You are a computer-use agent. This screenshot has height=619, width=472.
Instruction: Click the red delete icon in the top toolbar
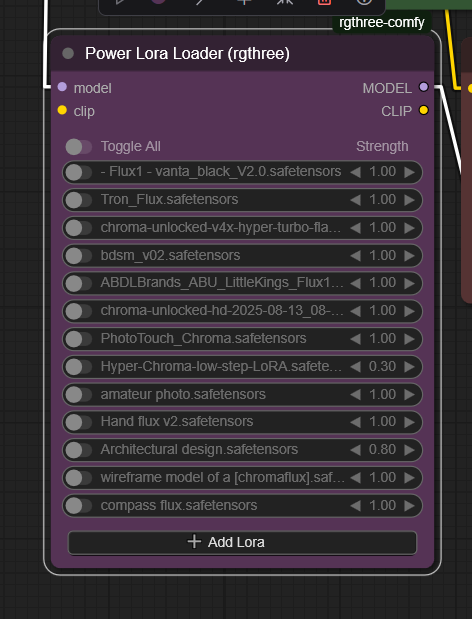(x=324, y=2)
